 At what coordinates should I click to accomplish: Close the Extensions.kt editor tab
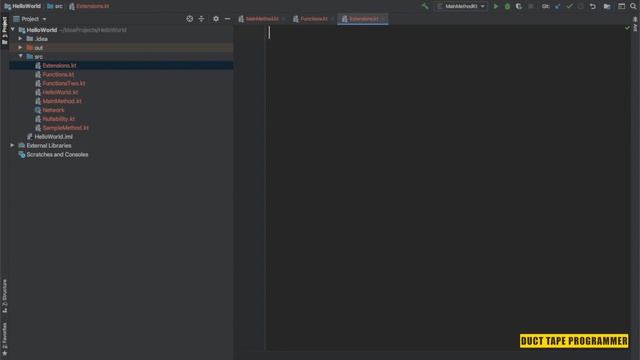[383, 19]
